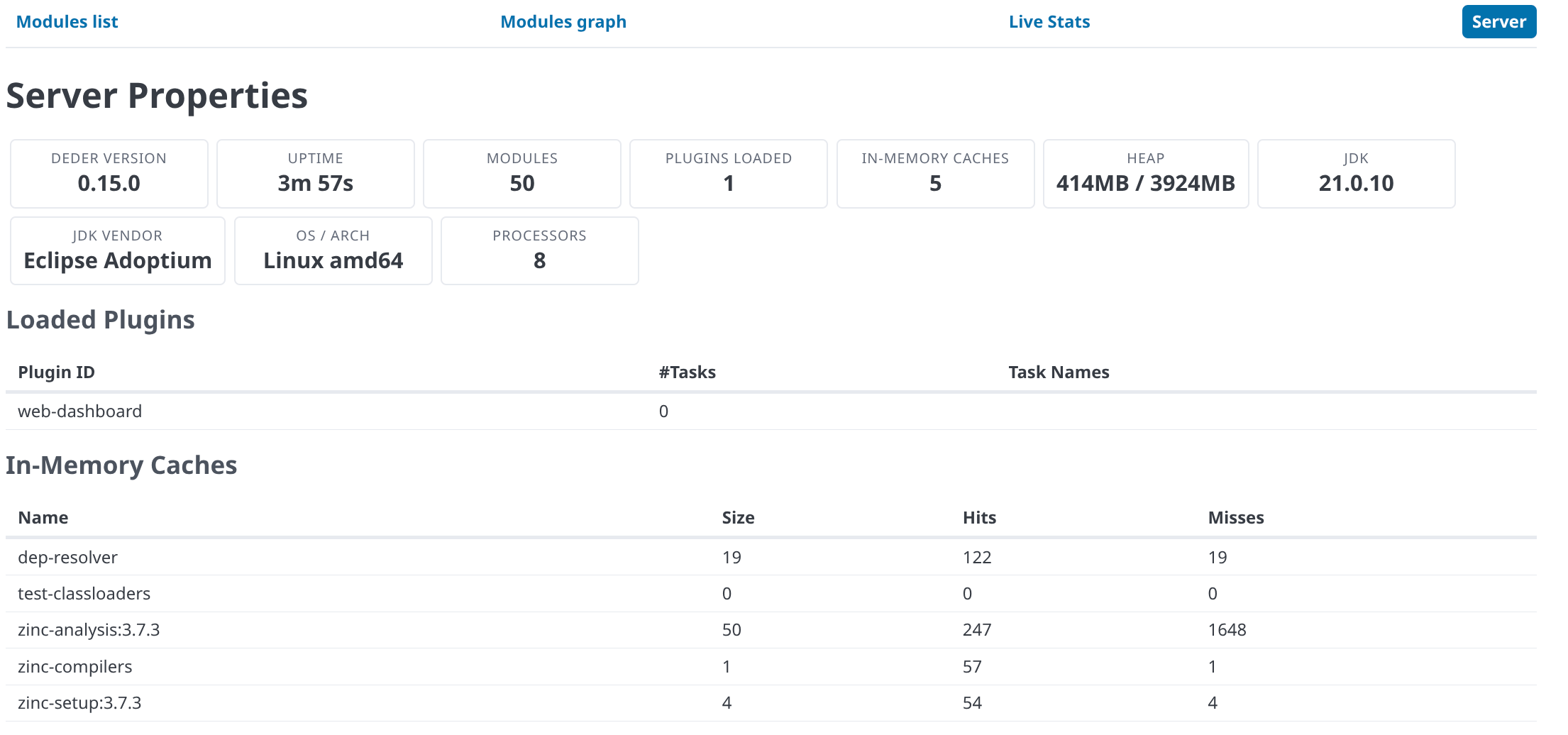Open the Modules list tab
This screenshot has width=1568, height=735.
click(x=67, y=22)
